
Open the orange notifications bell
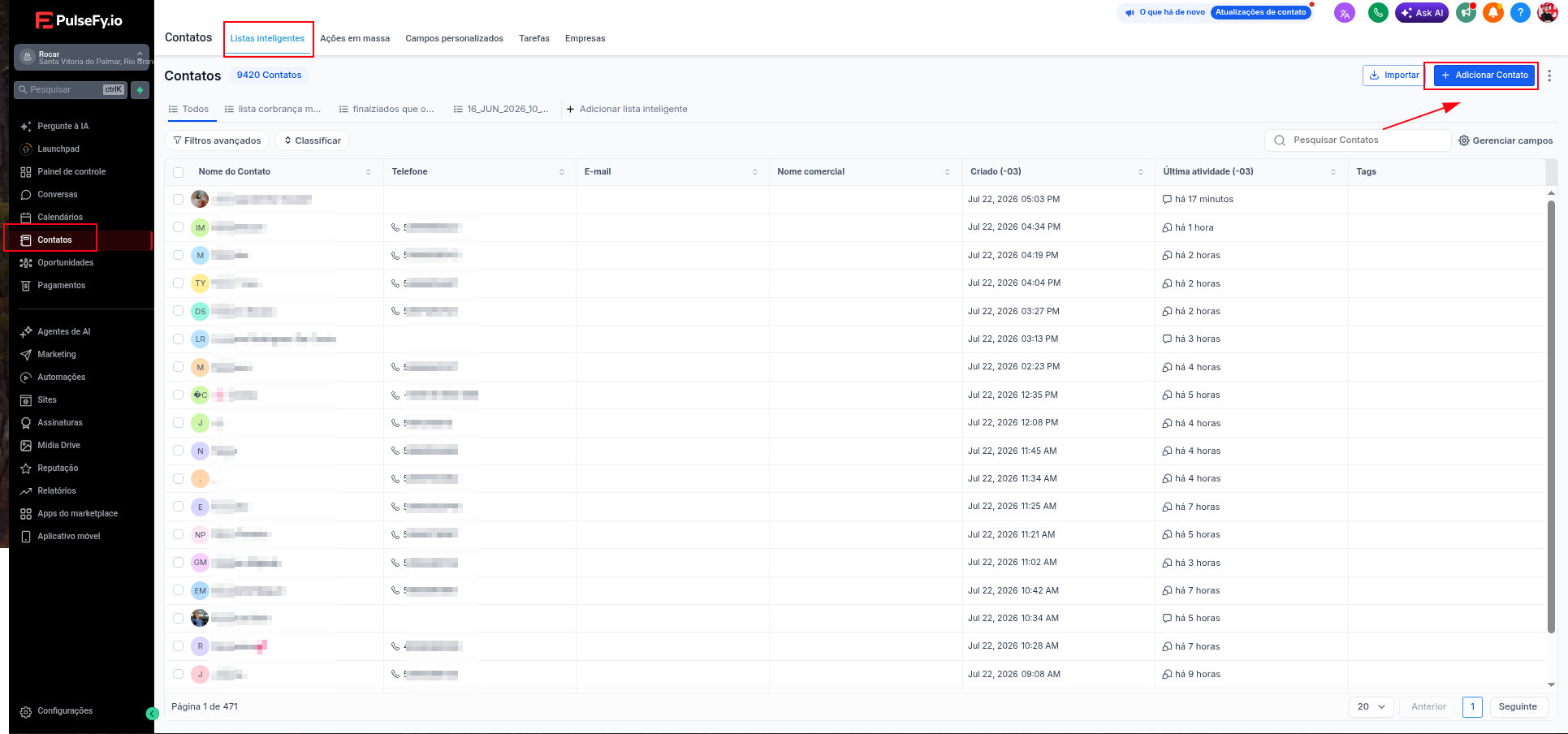coord(1492,12)
